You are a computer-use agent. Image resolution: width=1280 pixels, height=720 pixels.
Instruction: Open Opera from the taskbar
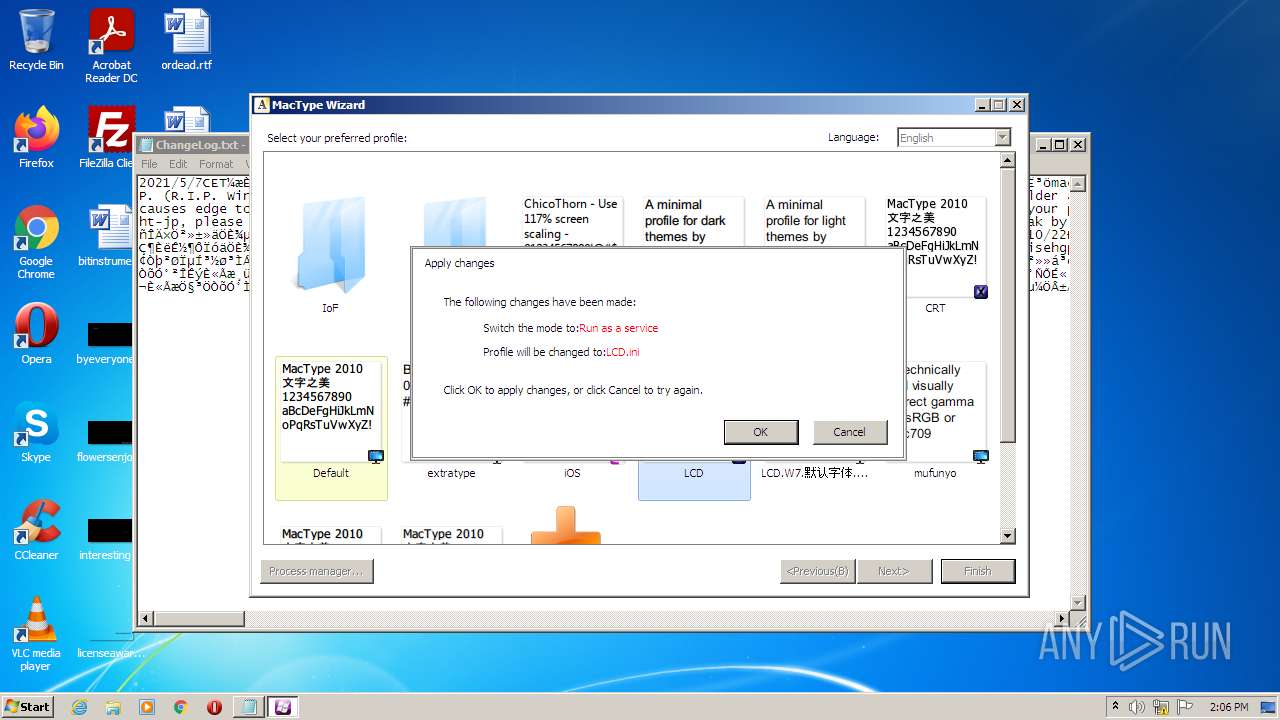[x=214, y=707]
